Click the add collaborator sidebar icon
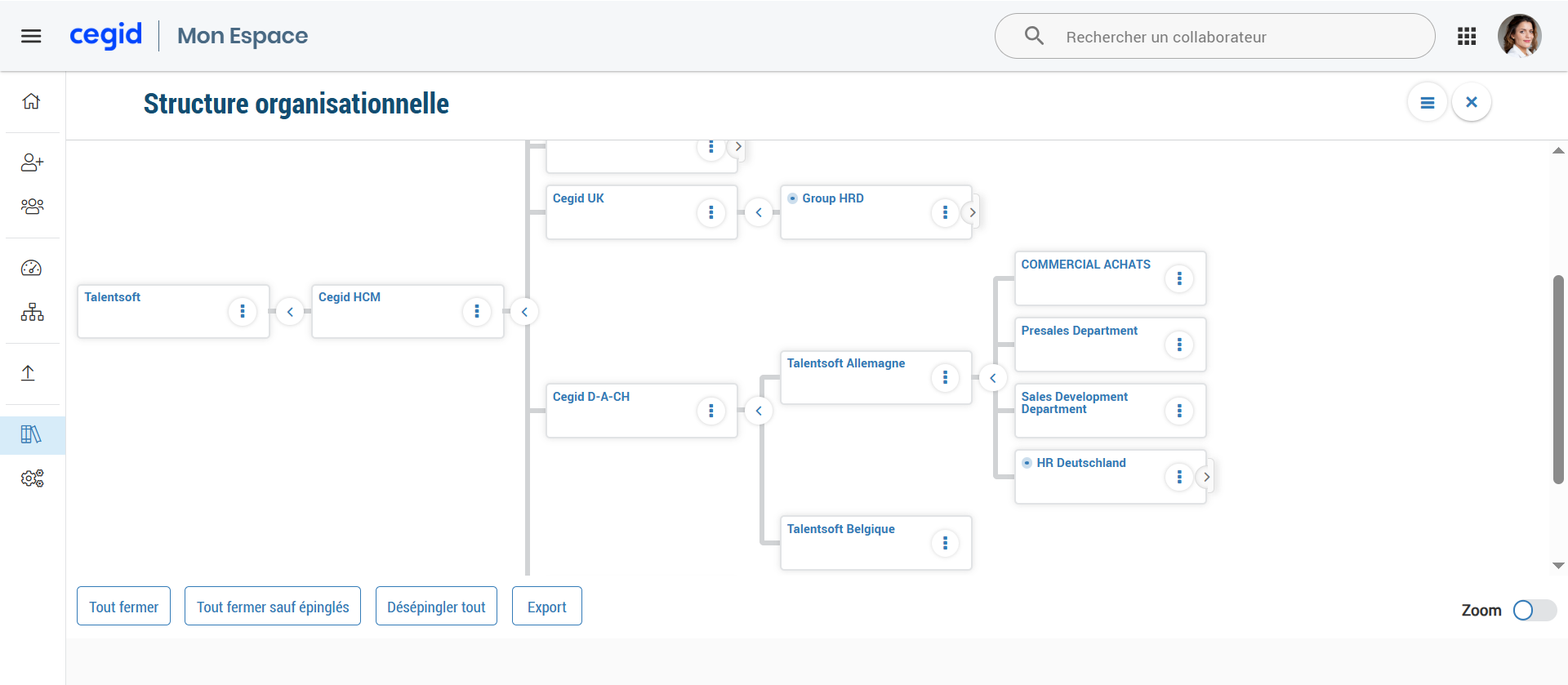 tap(32, 162)
